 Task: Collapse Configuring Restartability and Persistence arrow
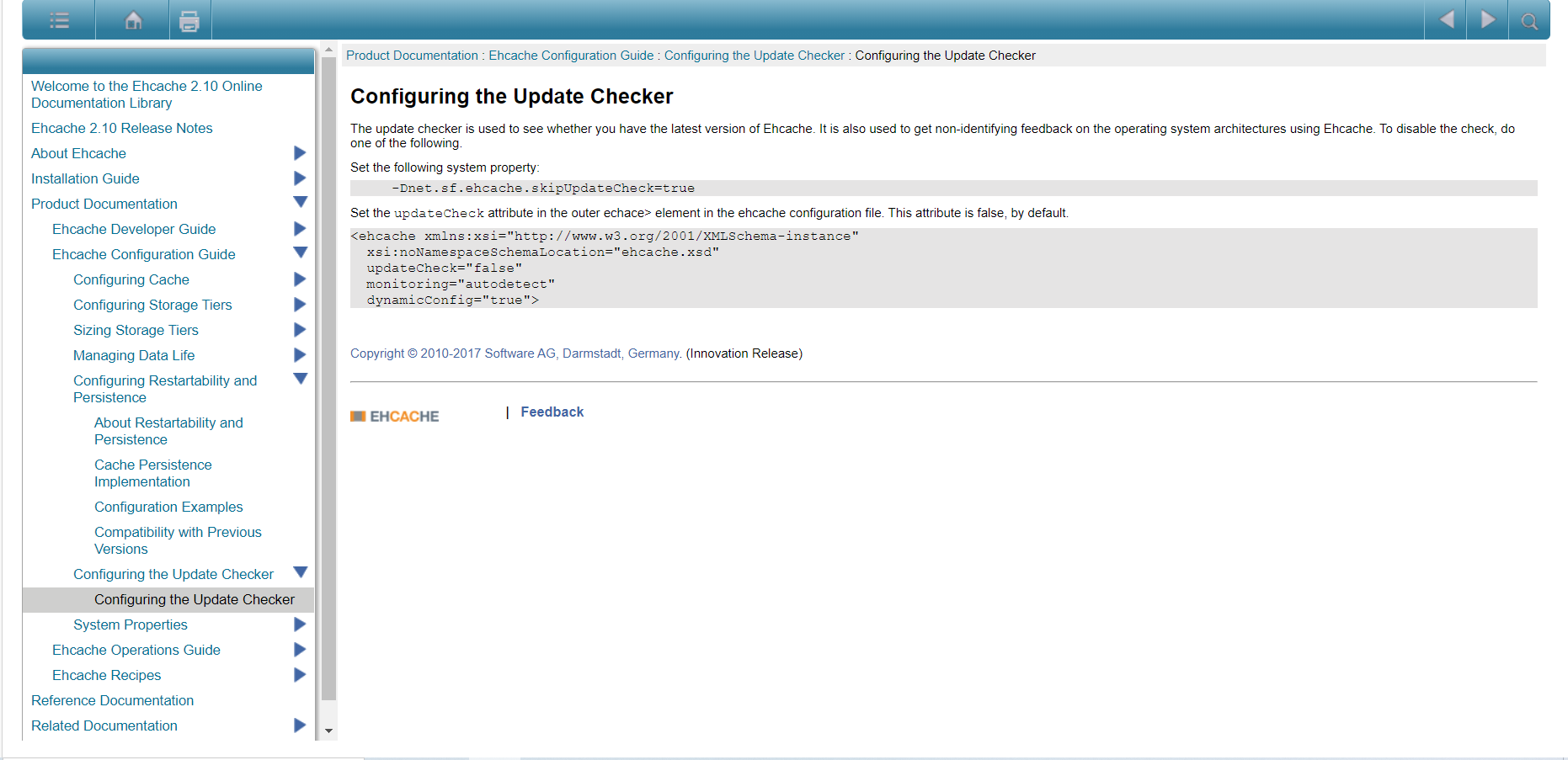point(300,379)
